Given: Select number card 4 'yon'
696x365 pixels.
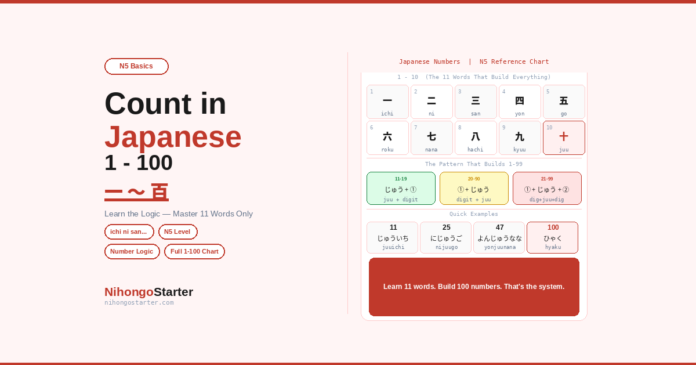Looking at the screenshot, I should tap(520, 102).
